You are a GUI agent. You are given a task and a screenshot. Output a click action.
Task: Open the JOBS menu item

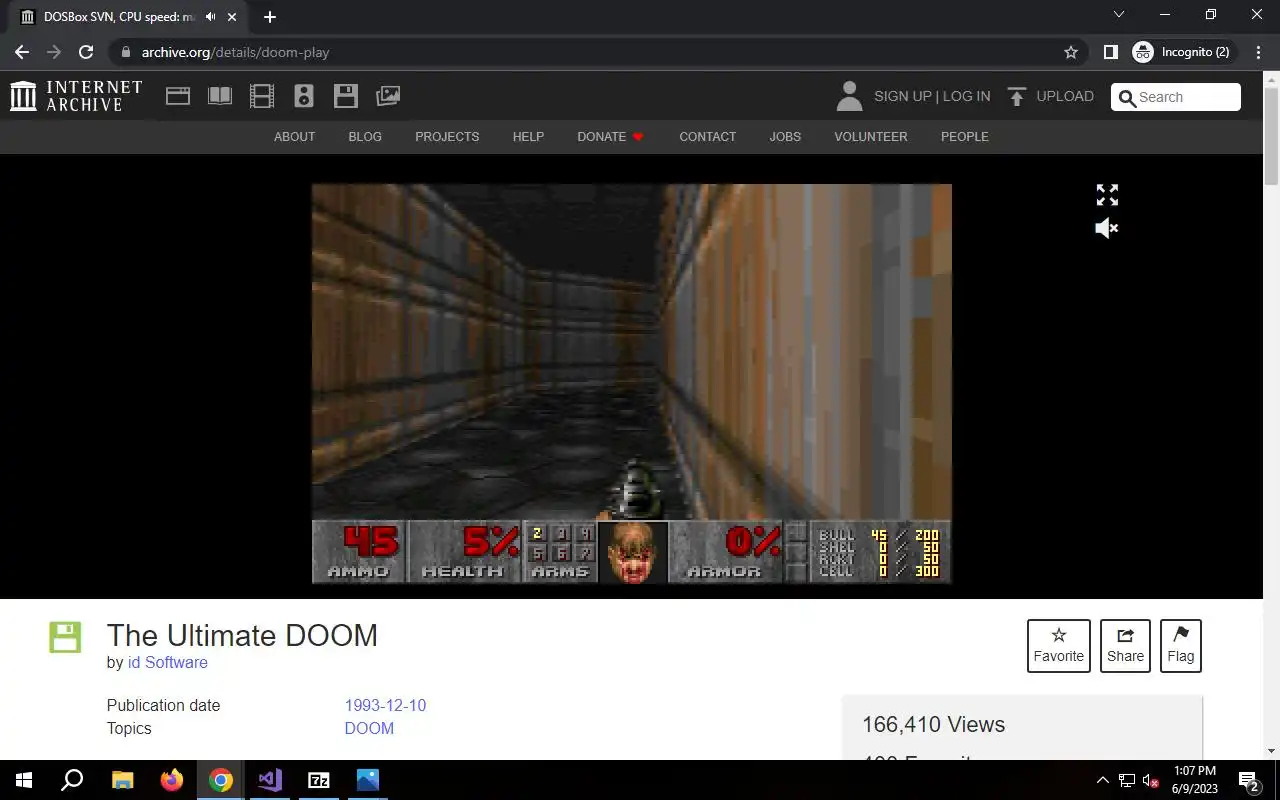pyautogui.click(x=785, y=136)
